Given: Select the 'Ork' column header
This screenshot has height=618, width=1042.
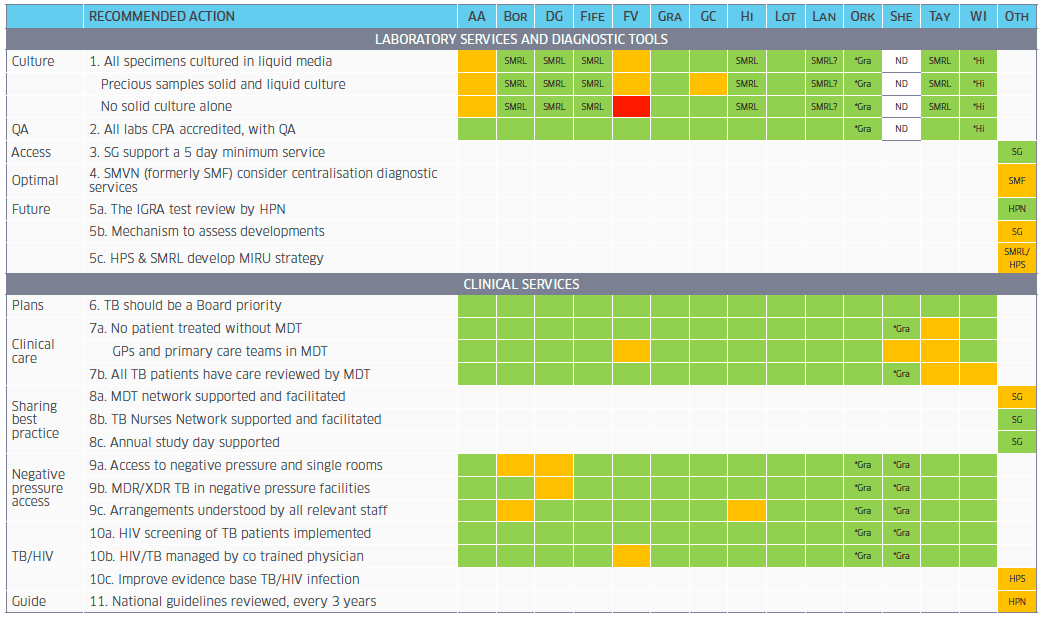Looking at the screenshot, I should point(863,17).
